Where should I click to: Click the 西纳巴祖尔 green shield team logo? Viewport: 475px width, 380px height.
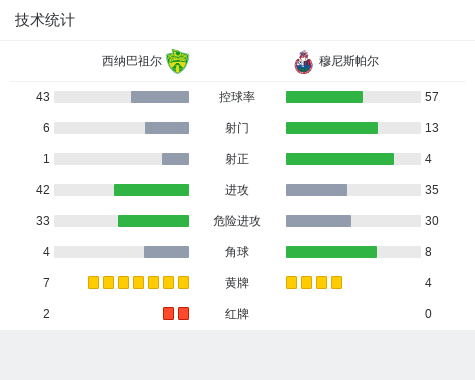[x=178, y=61]
